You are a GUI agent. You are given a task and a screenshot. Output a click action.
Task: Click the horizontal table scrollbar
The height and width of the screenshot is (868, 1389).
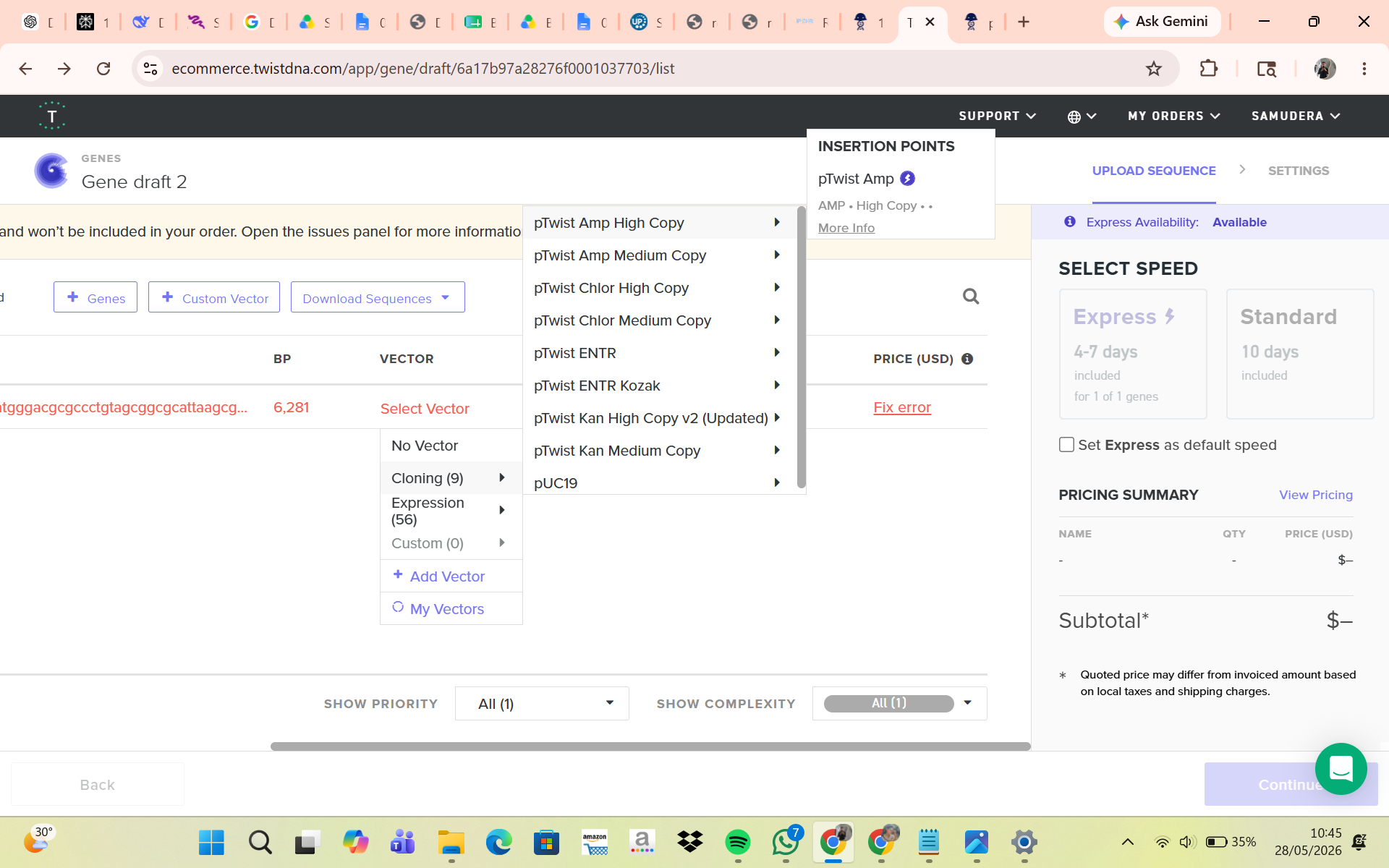650,746
